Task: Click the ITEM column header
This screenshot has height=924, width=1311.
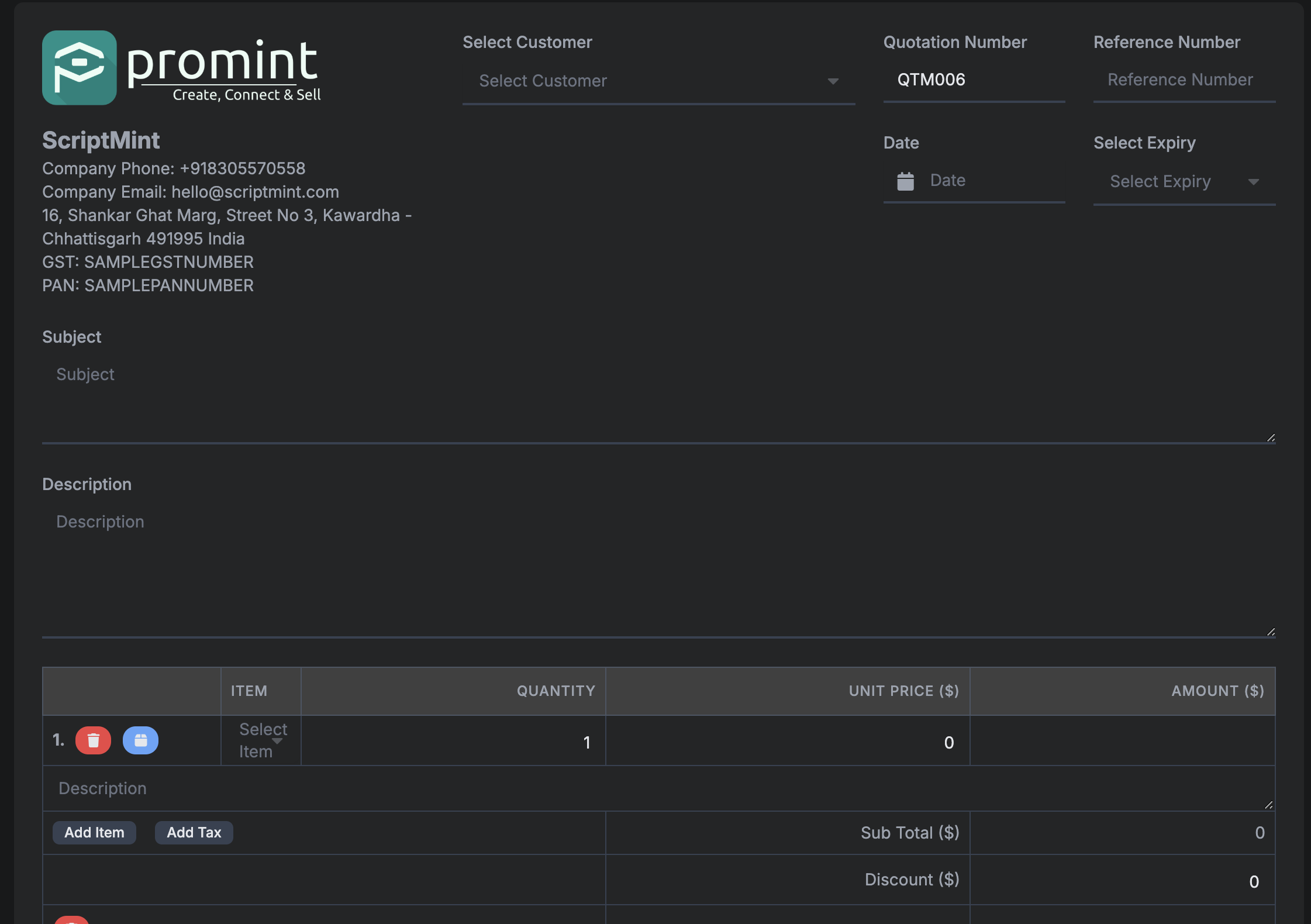Action: tap(249, 691)
